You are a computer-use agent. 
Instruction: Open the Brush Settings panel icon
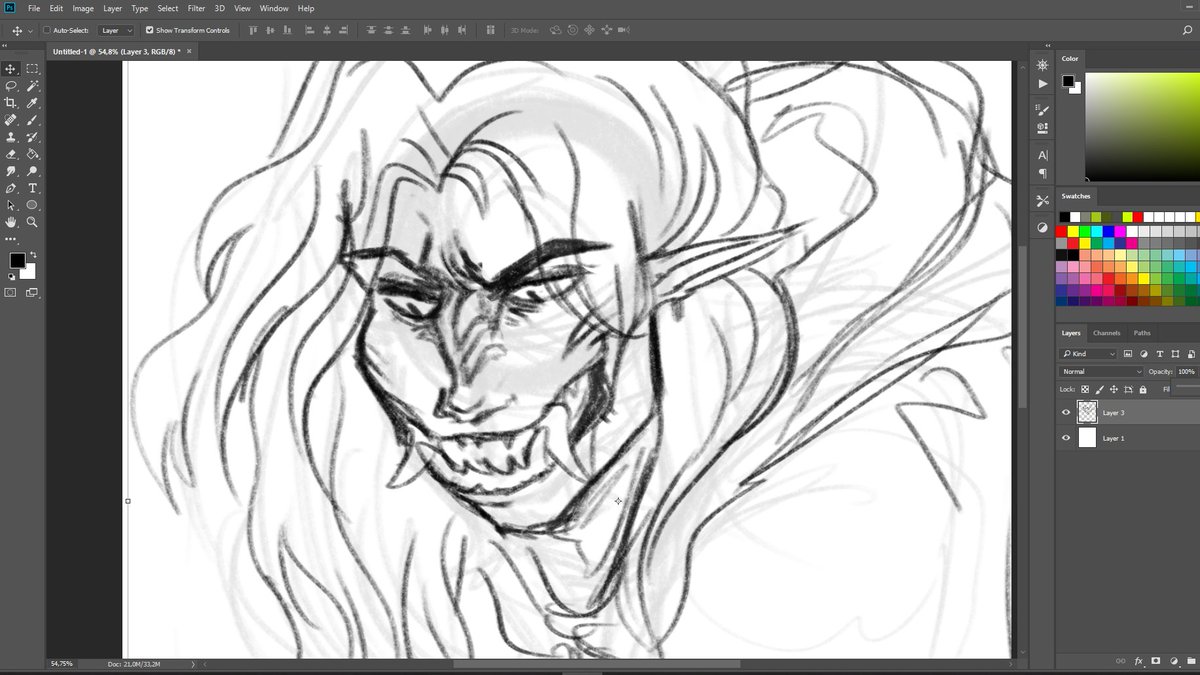click(1042, 109)
